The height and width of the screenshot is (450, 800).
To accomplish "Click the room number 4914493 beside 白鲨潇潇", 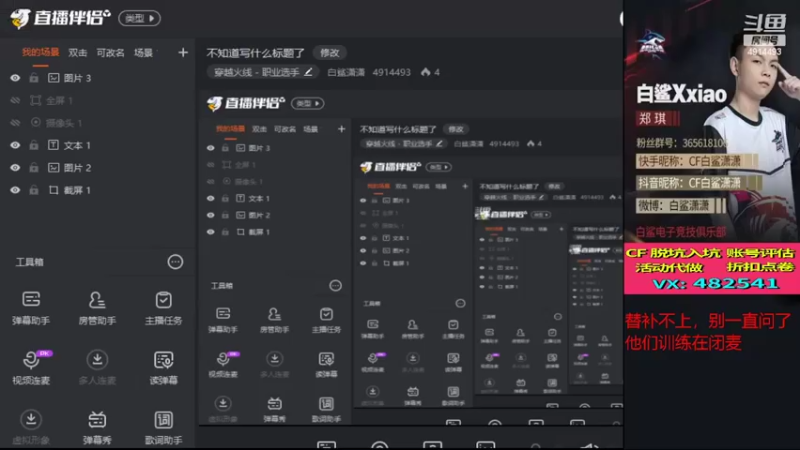I will pos(391,72).
